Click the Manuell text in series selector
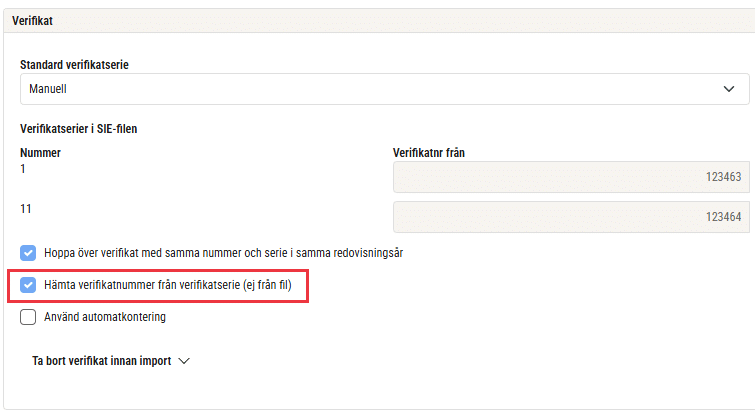 point(48,89)
